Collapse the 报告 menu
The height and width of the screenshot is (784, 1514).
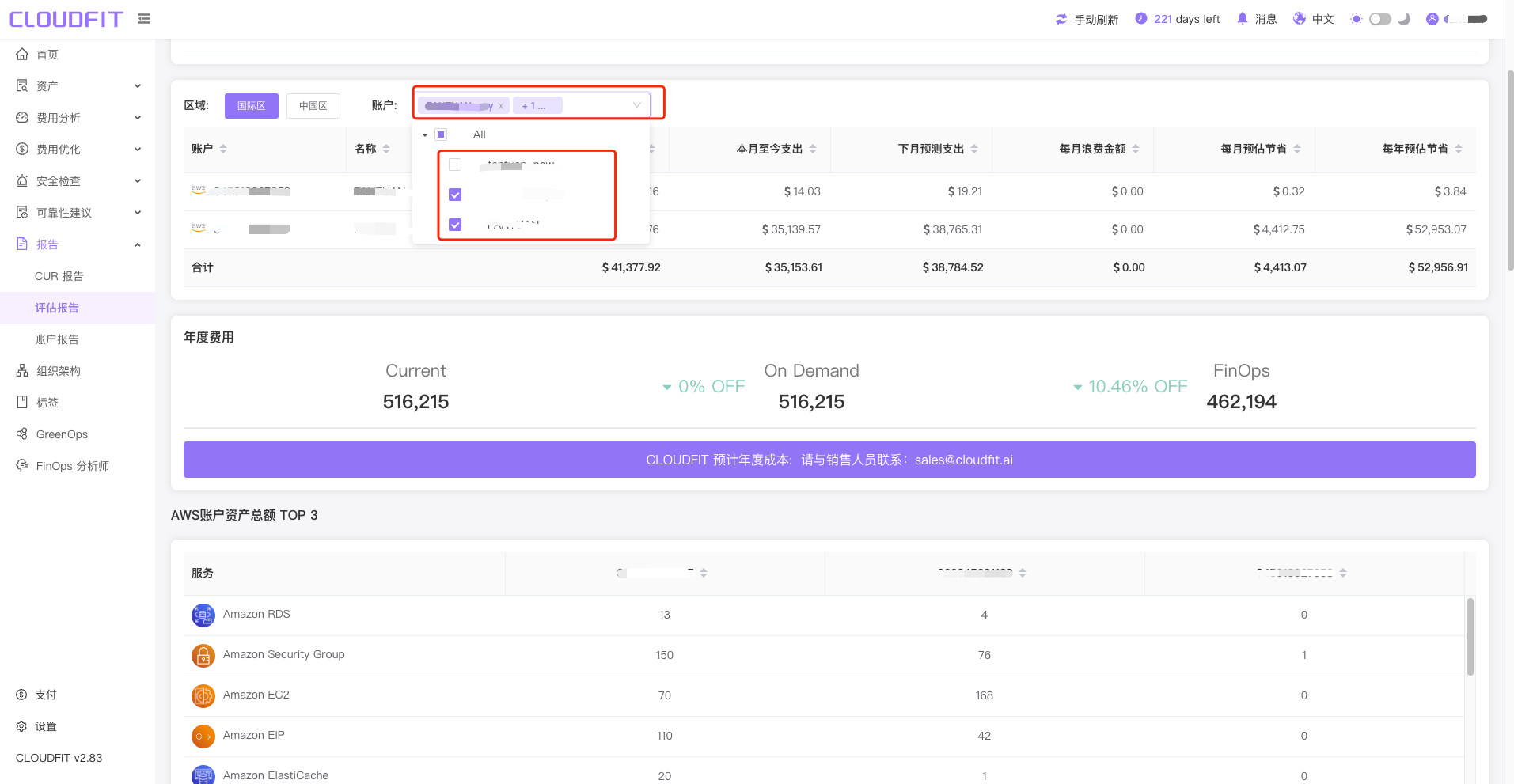78,244
